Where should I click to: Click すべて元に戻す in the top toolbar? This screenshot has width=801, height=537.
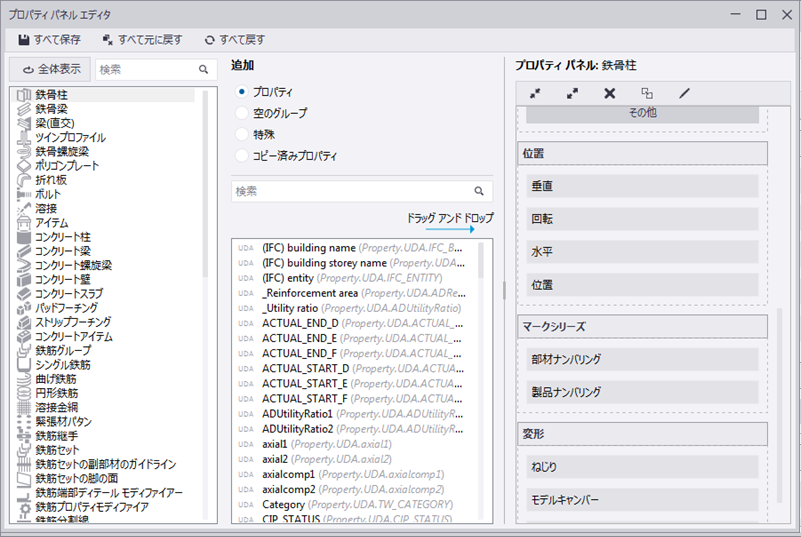[x=142, y=40]
